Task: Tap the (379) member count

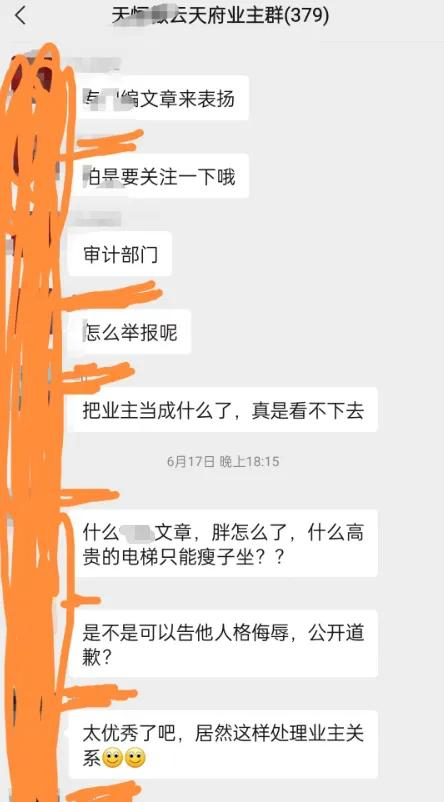Action: click(x=306, y=16)
